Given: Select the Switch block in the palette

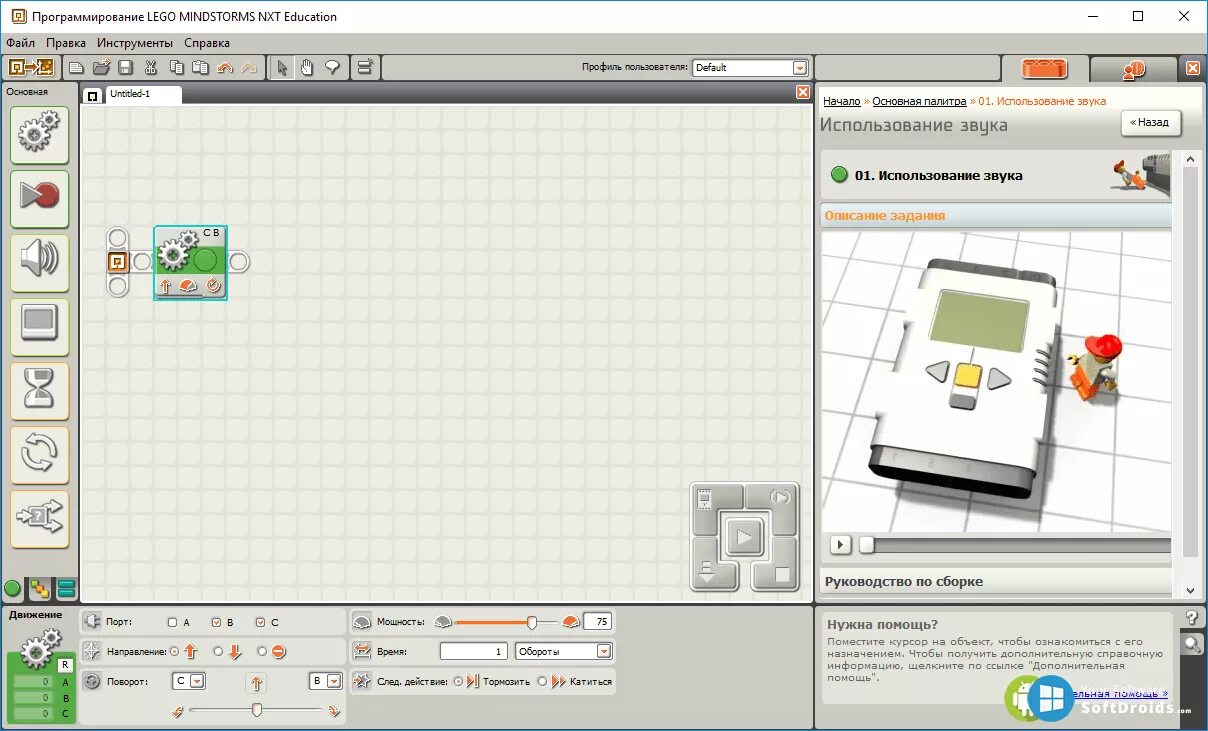Looking at the screenshot, I should point(40,518).
